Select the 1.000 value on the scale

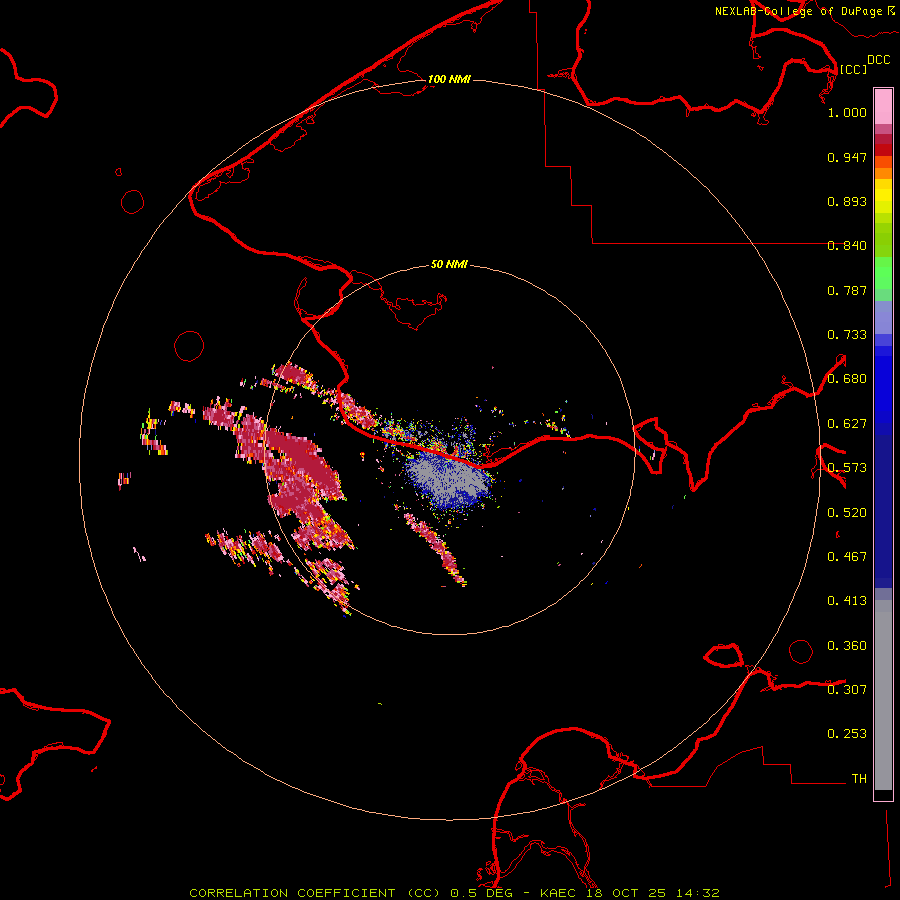(847, 112)
